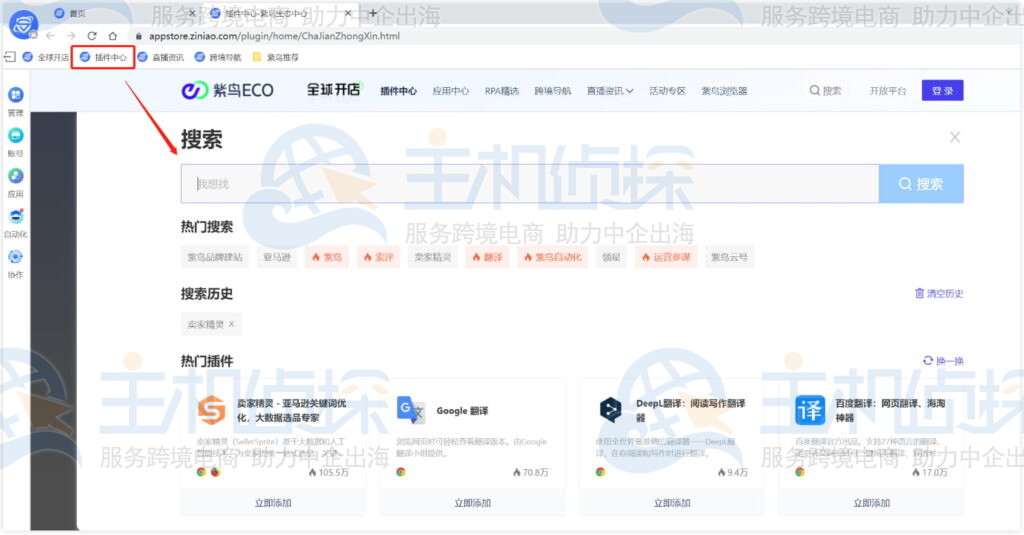Click 清空历史 to clear history
Screen dimensions: 1024x535
pyautogui.click(x=939, y=293)
